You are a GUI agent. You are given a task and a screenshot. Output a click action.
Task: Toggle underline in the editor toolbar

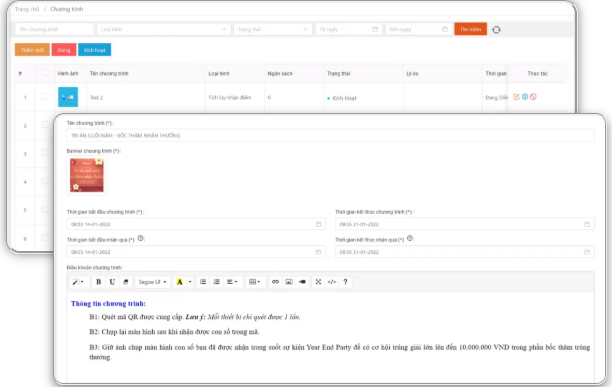tap(112, 282)
